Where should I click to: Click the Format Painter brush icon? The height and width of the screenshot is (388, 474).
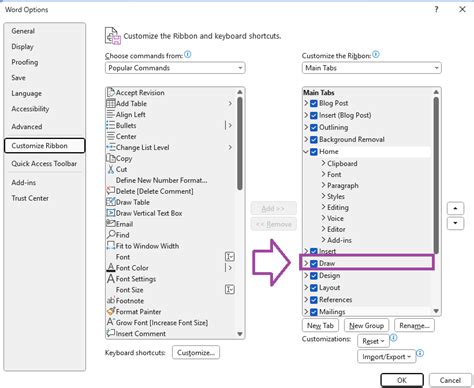pyautogui.click(x=111, y=311)
